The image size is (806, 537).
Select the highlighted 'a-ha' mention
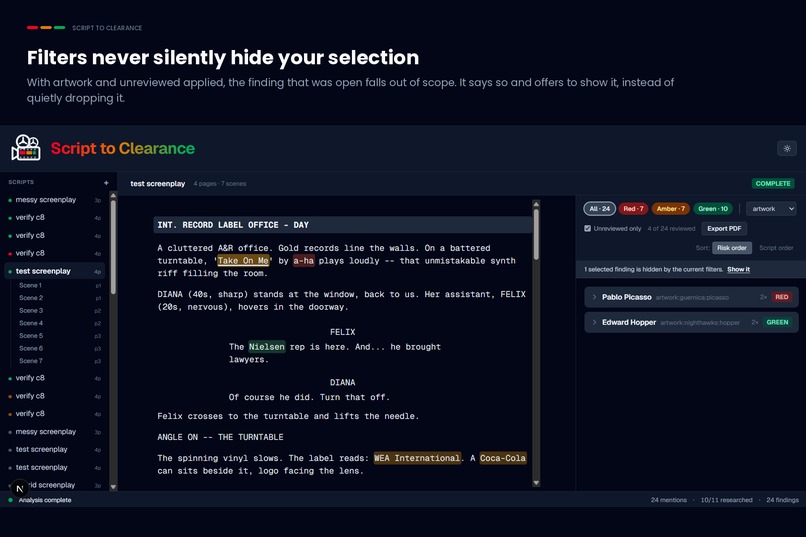tap(303, 261)
